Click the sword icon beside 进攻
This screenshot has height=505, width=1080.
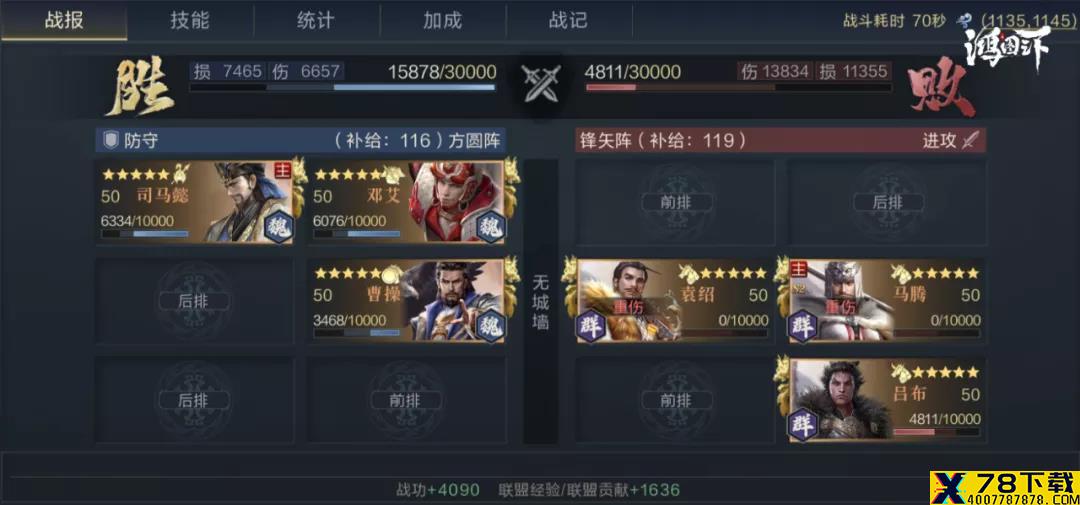(x=970, y=141)
